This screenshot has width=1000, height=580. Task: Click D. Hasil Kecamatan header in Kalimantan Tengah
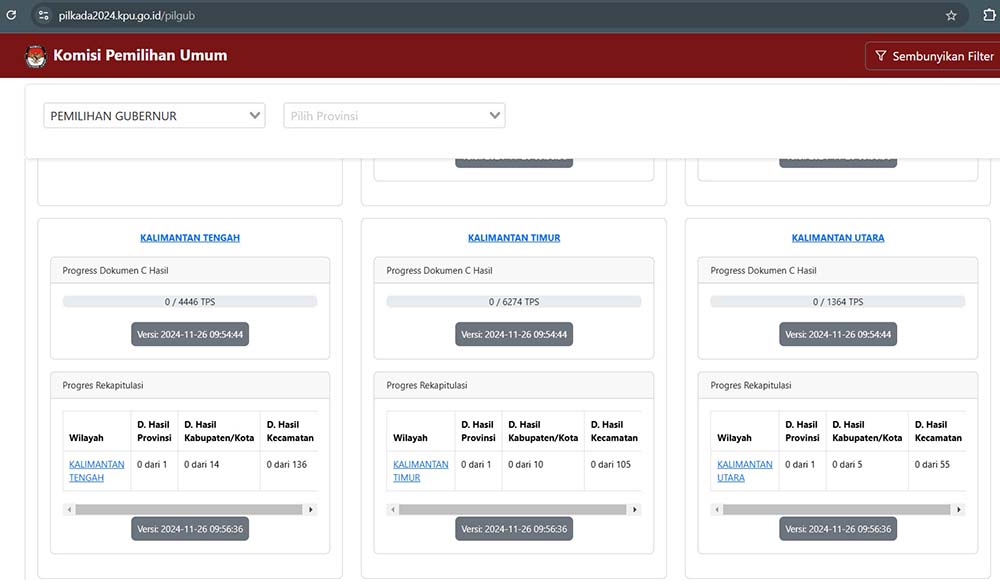point(290,431)
